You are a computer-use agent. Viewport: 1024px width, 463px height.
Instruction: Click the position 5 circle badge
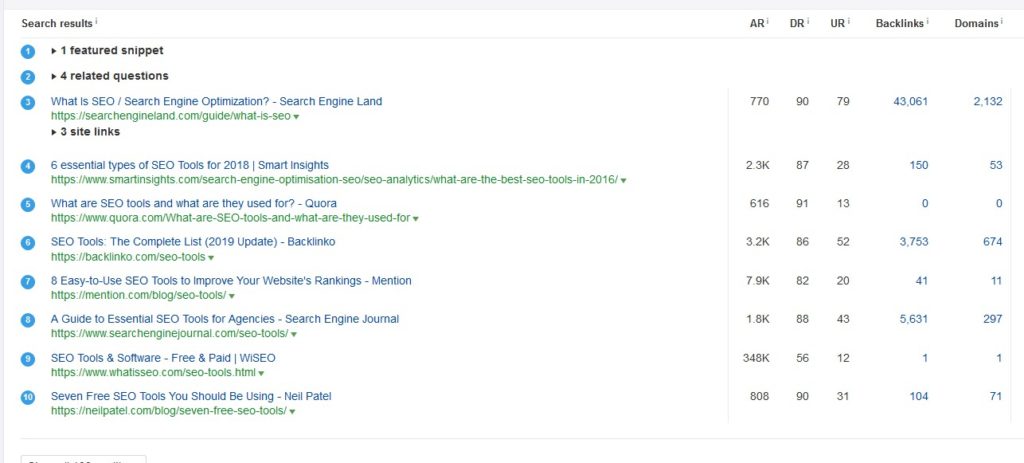(28, 204)
